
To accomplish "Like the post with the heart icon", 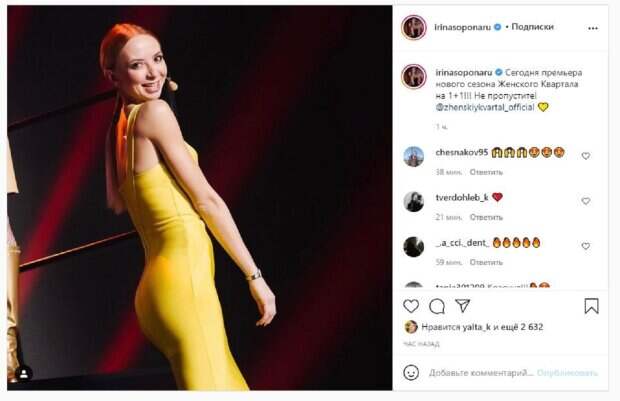I will 411,306.
